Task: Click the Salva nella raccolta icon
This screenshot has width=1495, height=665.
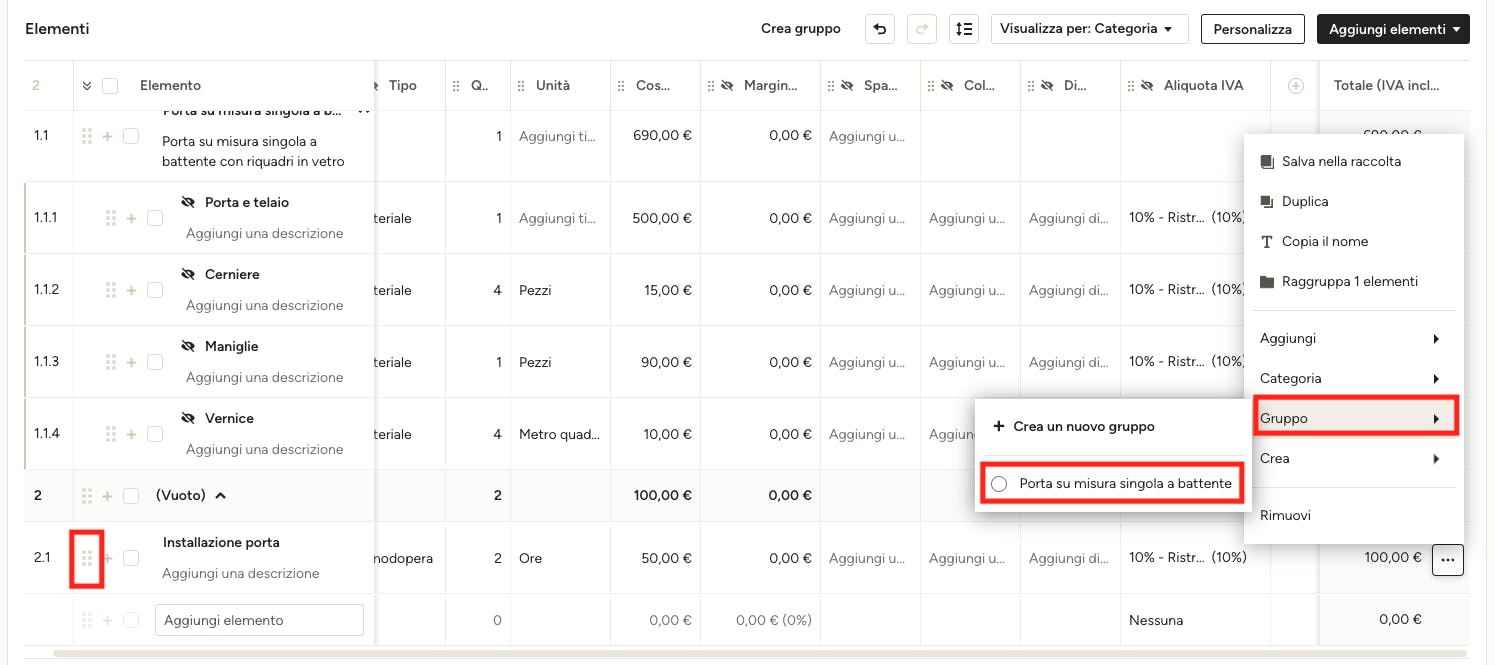Action: pos(1267,161)
